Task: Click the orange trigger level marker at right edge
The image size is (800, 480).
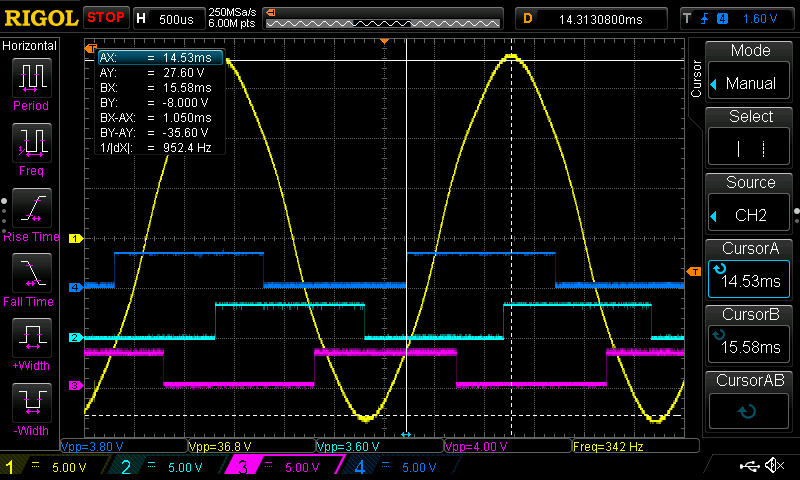Action: tap(694, 271)
